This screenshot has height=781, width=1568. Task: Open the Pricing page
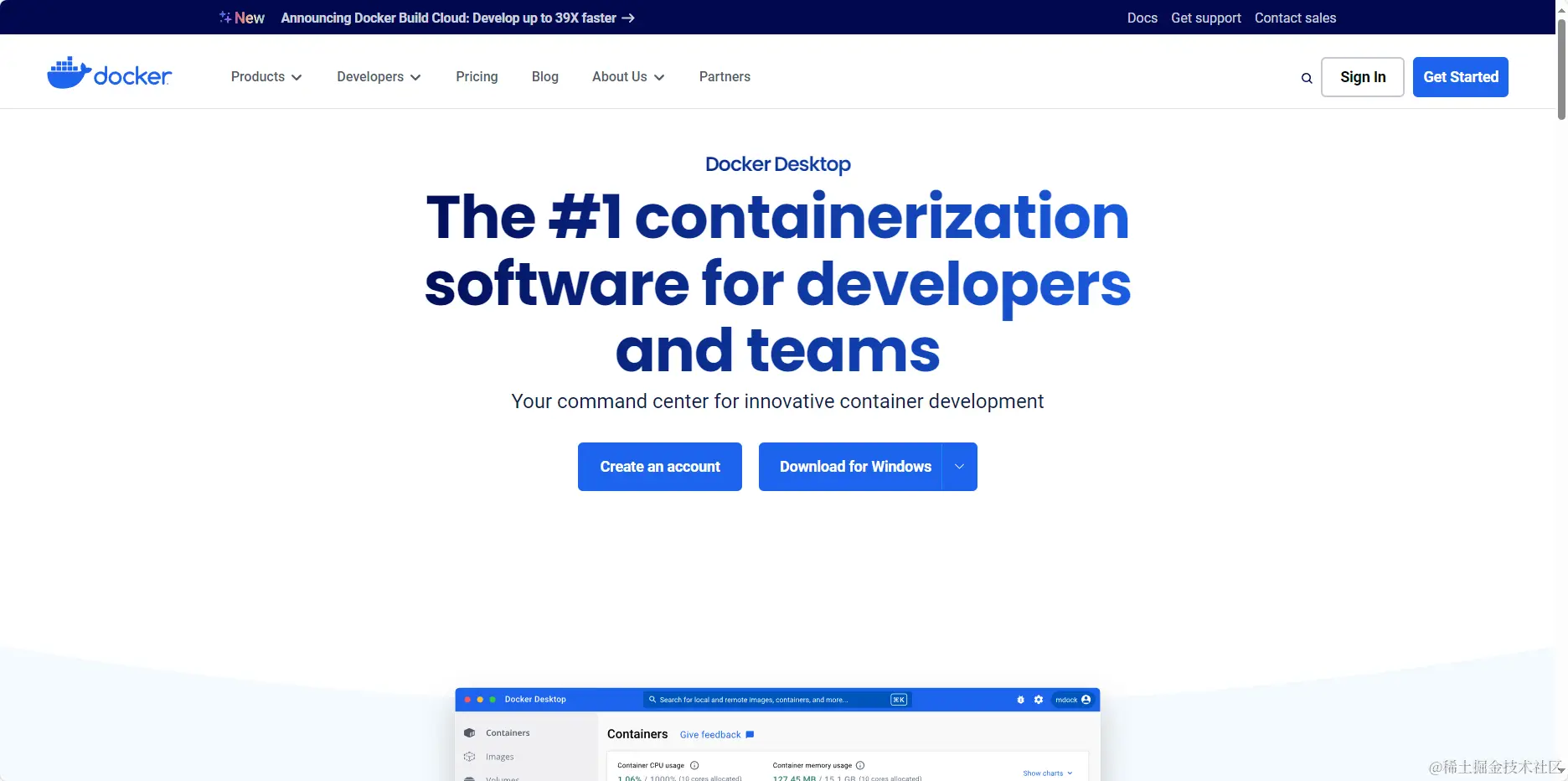pos(477,77)
